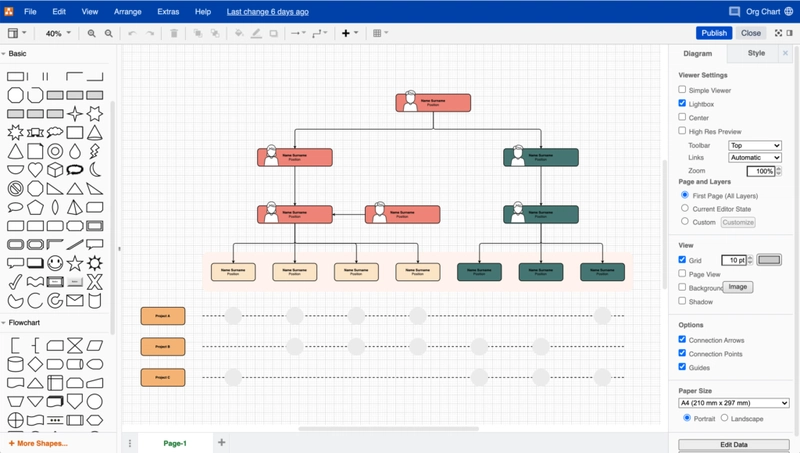Click the shadow toolbar icon
The image size is (800, 453).
coord(274,33)
